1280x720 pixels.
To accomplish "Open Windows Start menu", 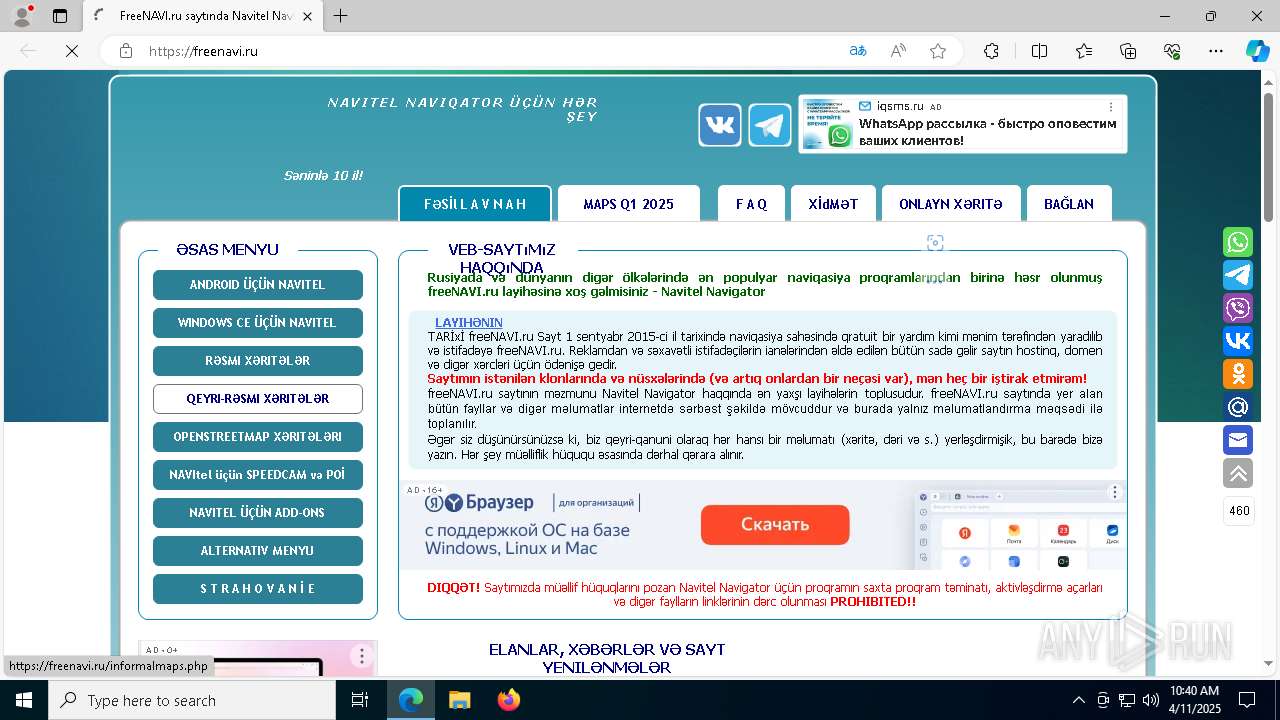I will click(24, 700).
